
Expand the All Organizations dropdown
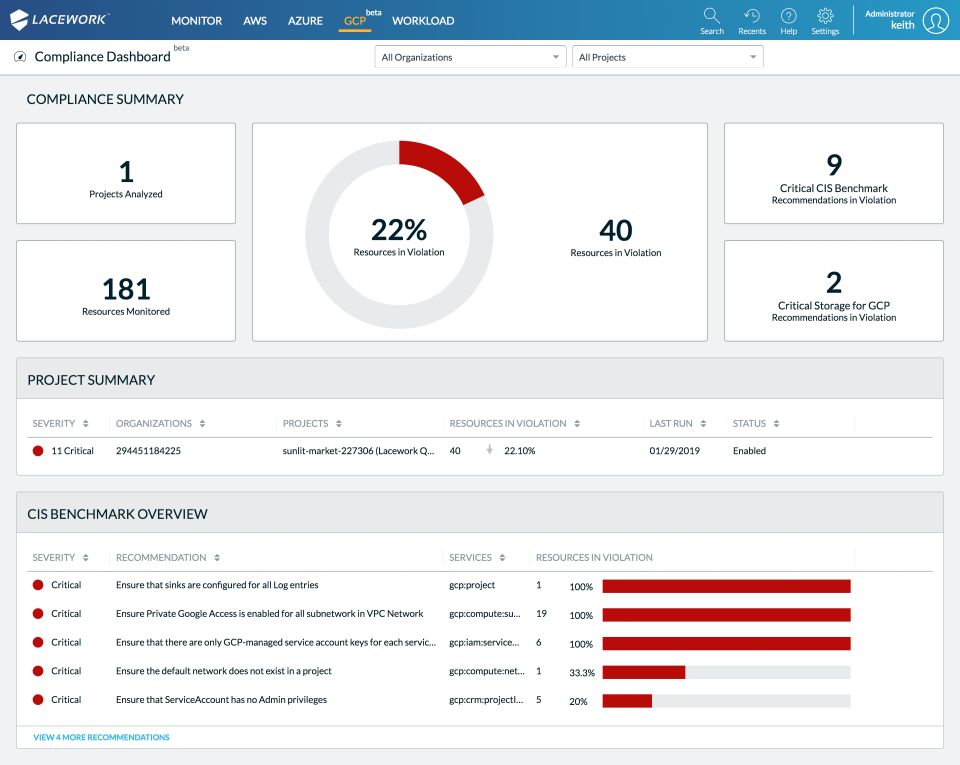click(470, 57)
